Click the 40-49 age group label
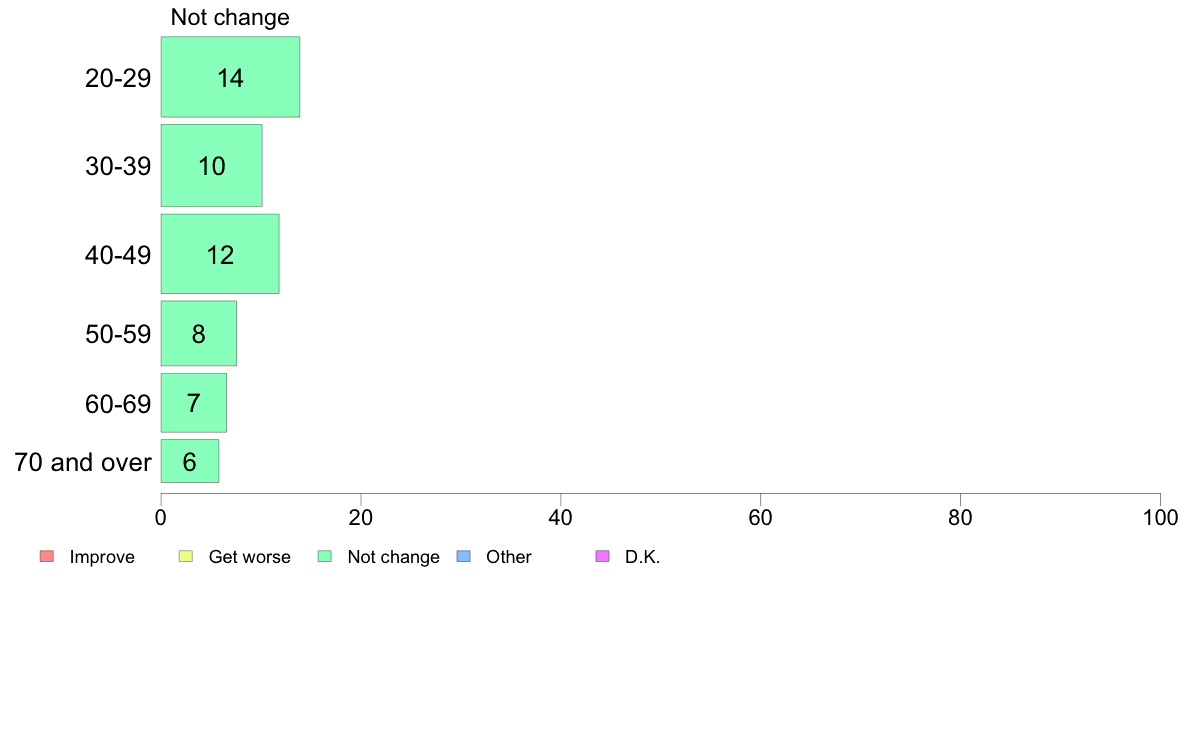1188x736 pixels. (118, 255)
